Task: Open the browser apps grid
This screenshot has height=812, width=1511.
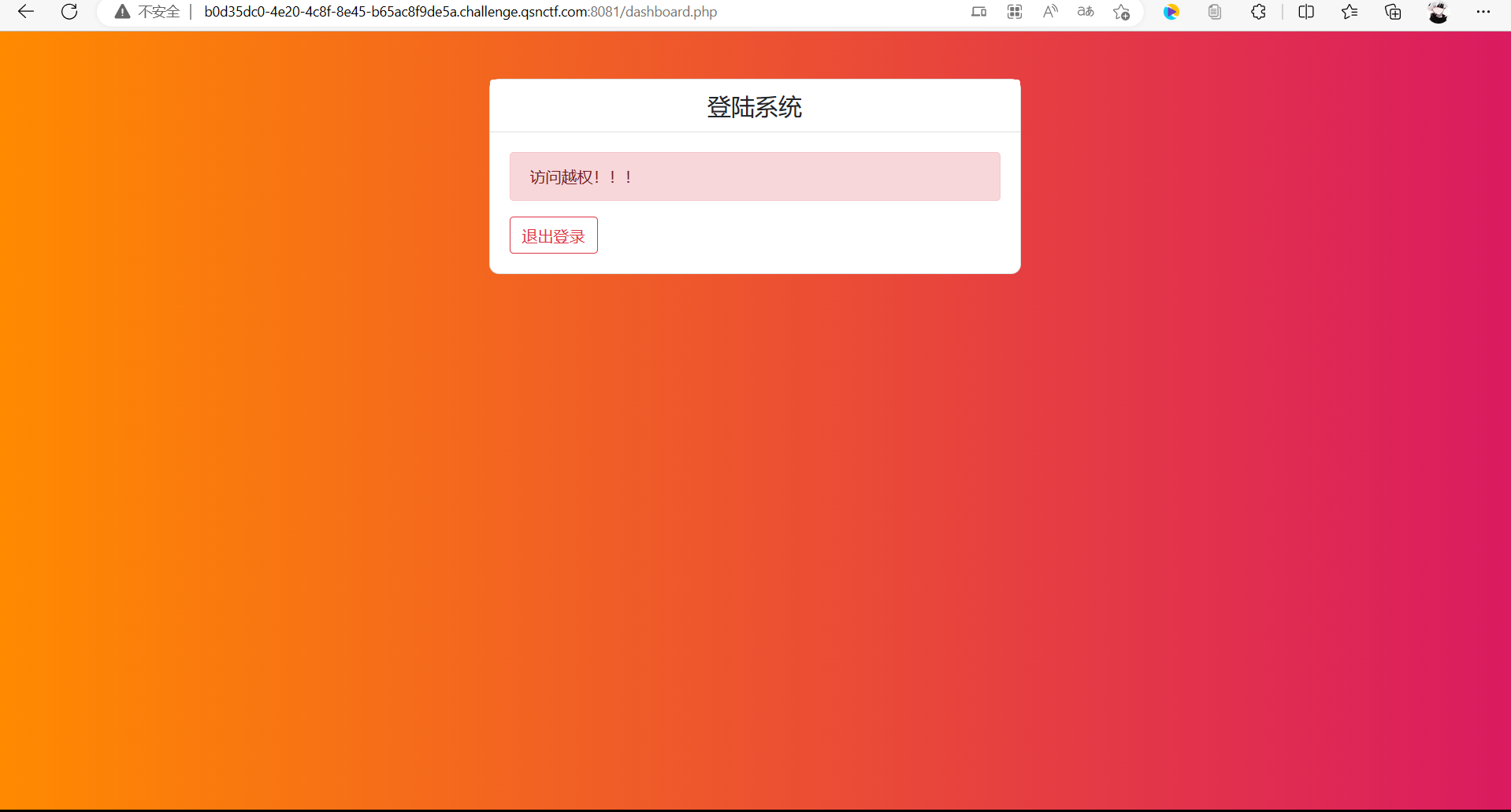Action: pyautogui.click(x=1015, y=12)
